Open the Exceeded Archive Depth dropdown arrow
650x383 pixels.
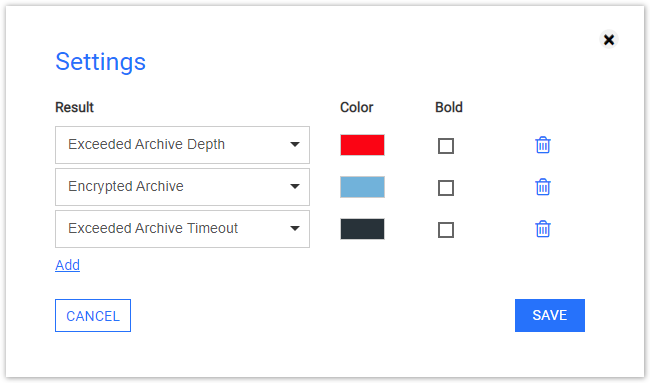(295, 145)
